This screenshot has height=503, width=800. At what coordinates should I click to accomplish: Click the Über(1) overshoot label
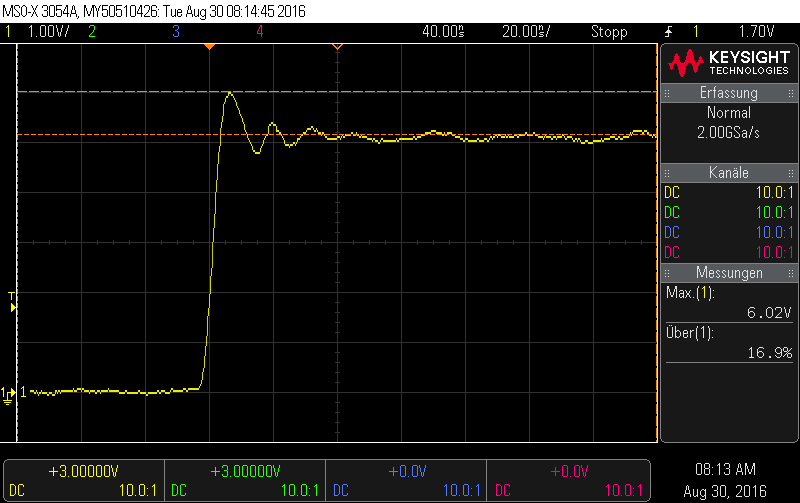pyautogui.click(x=689, y=333)
